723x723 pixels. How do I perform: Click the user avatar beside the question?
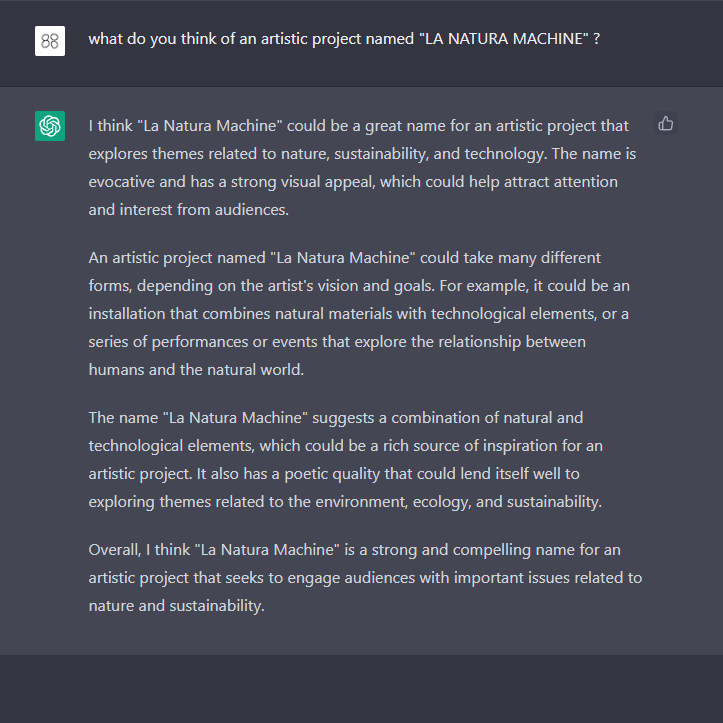click(x=50, y=41)
